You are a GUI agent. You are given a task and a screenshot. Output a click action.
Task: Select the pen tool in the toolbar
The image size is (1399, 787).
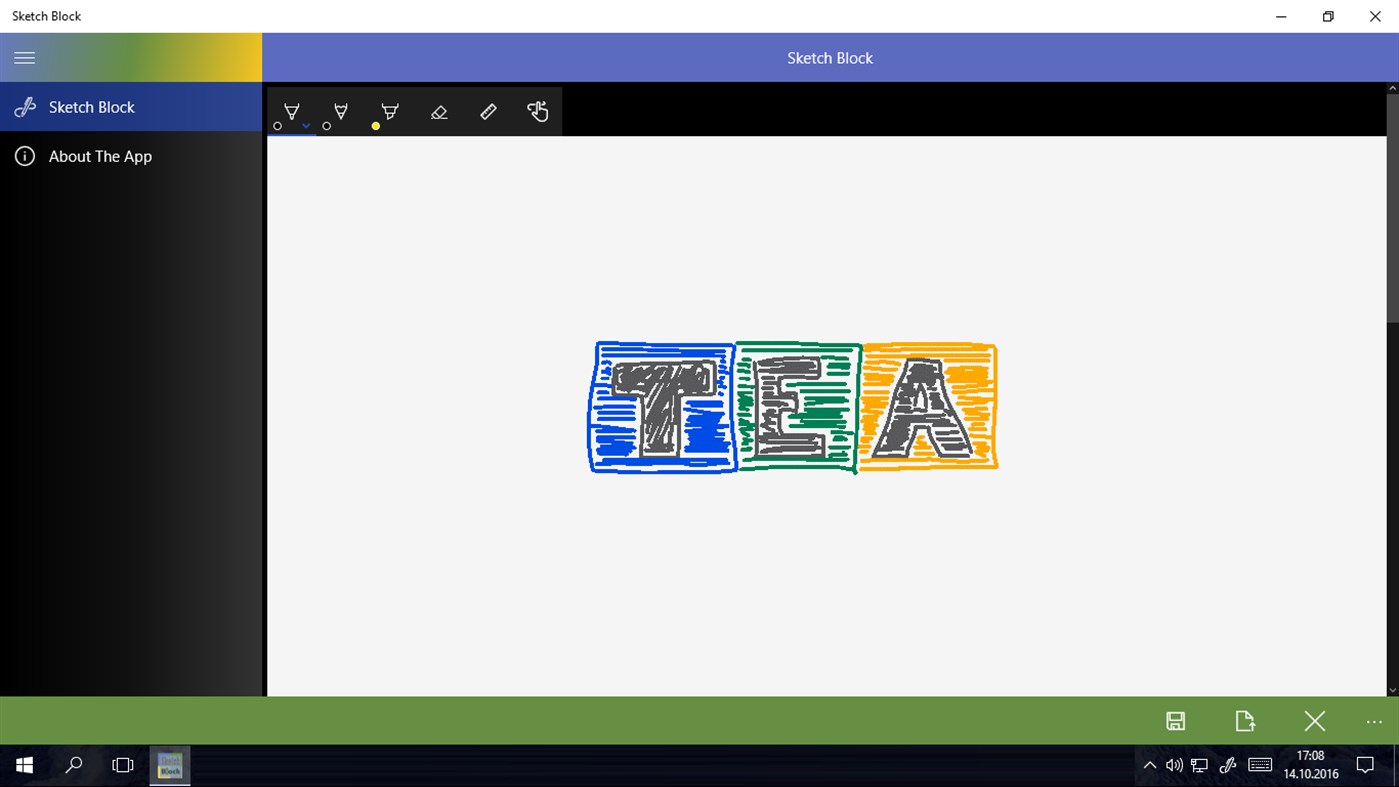point(291,110)
